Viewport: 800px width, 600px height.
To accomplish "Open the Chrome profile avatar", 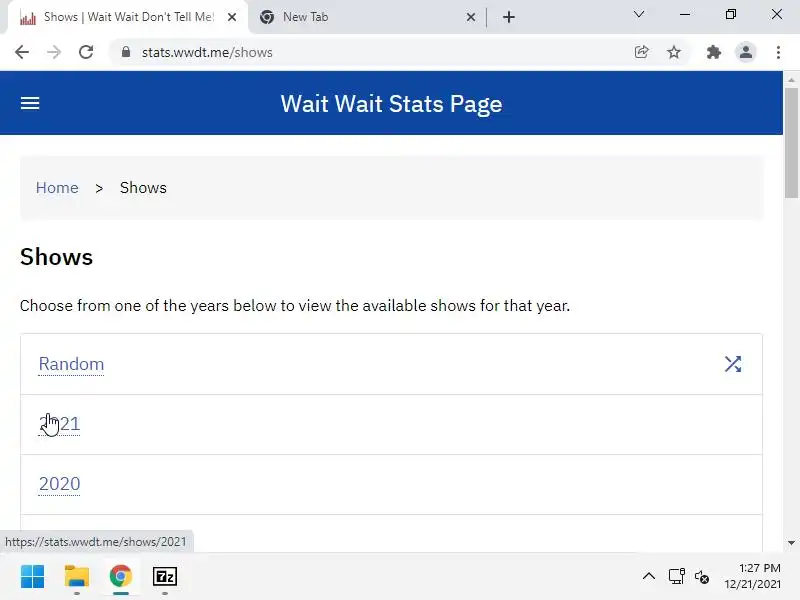I will coord(745,52).
